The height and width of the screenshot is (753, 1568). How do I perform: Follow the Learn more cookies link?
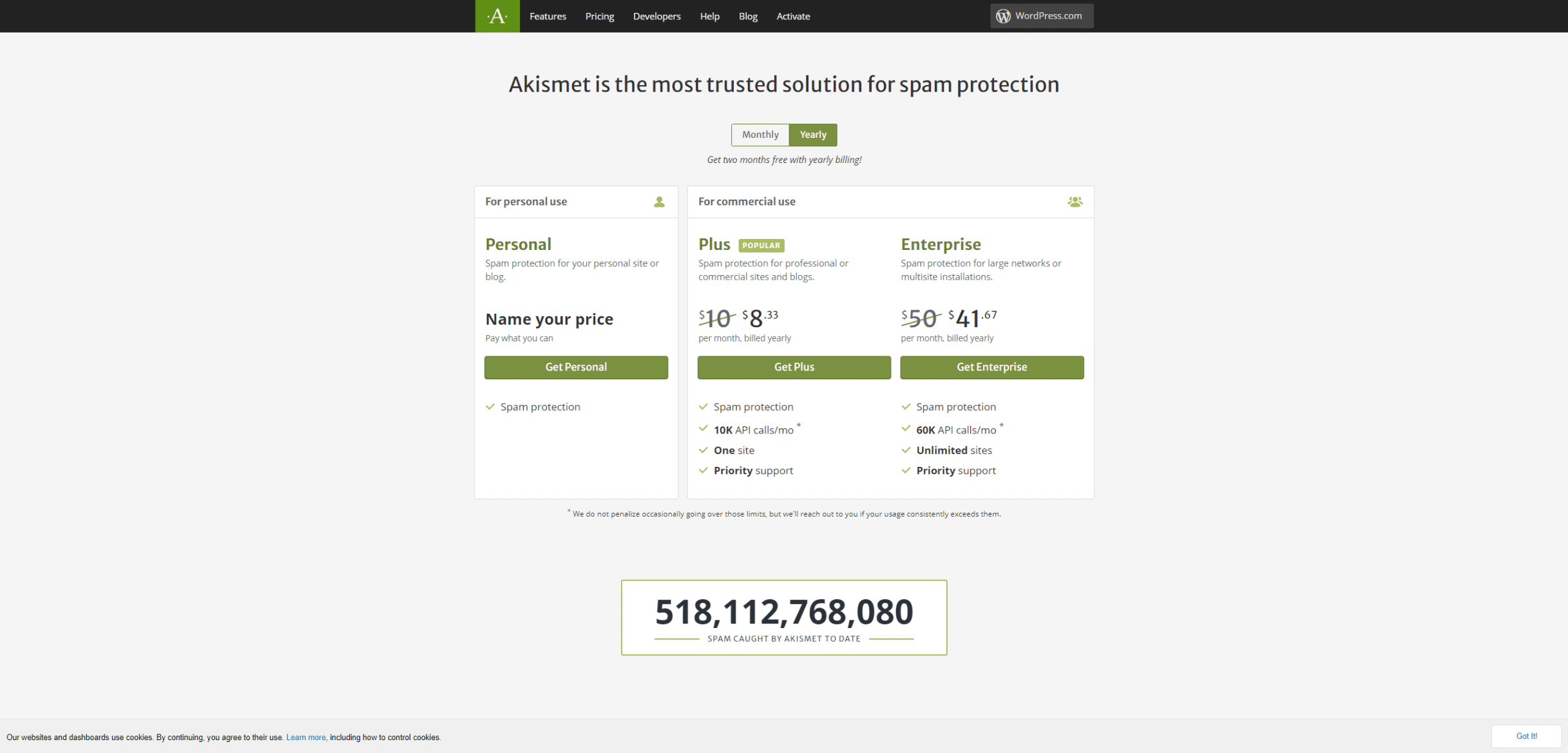306,737
